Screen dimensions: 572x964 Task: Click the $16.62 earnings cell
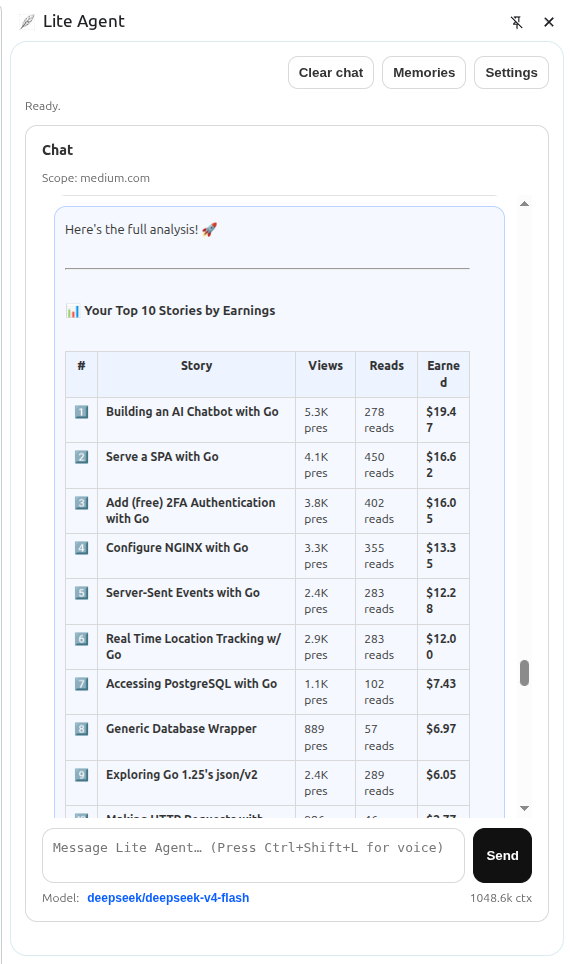click(x=441, y=465)
